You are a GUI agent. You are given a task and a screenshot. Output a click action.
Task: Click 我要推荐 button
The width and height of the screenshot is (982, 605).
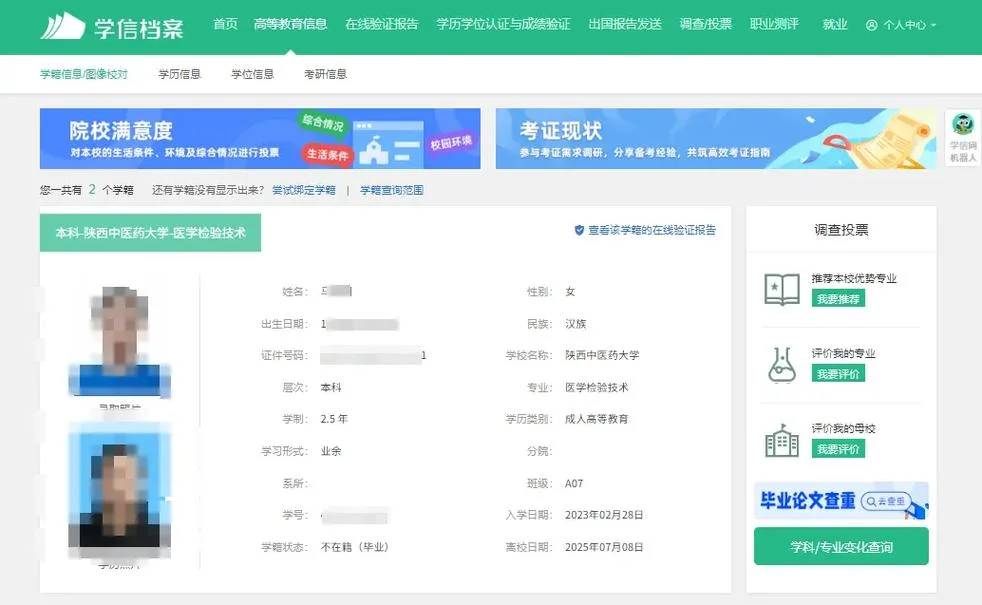[x=838, y=299]
